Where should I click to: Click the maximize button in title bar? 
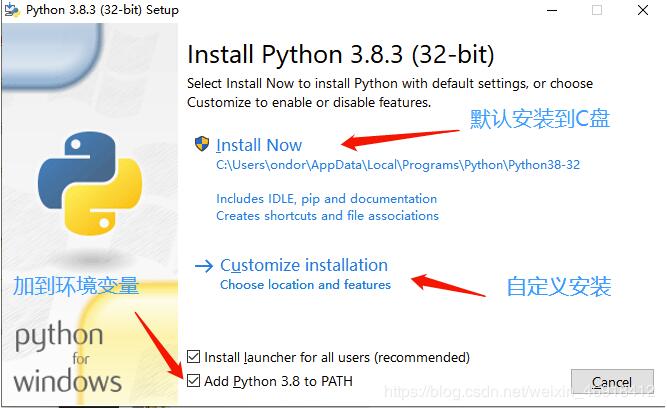(597, 10)
